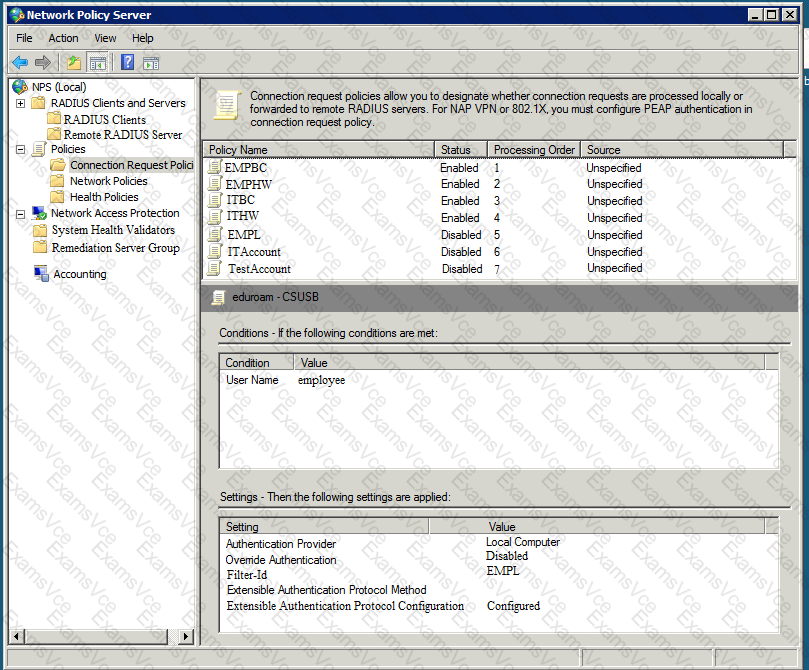The image size is (809, 670).
Task: Select the Health Policies folder
Action: pos(104,197)
